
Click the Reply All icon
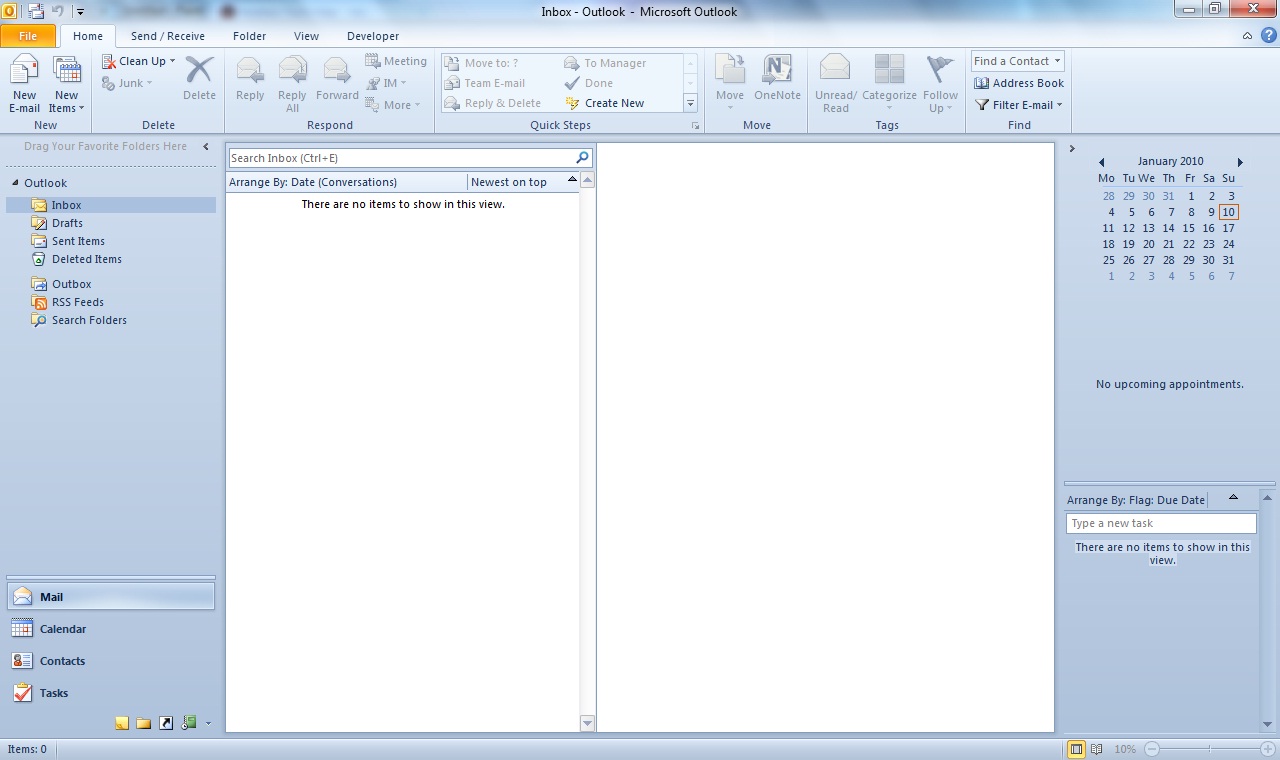[292, 70]
